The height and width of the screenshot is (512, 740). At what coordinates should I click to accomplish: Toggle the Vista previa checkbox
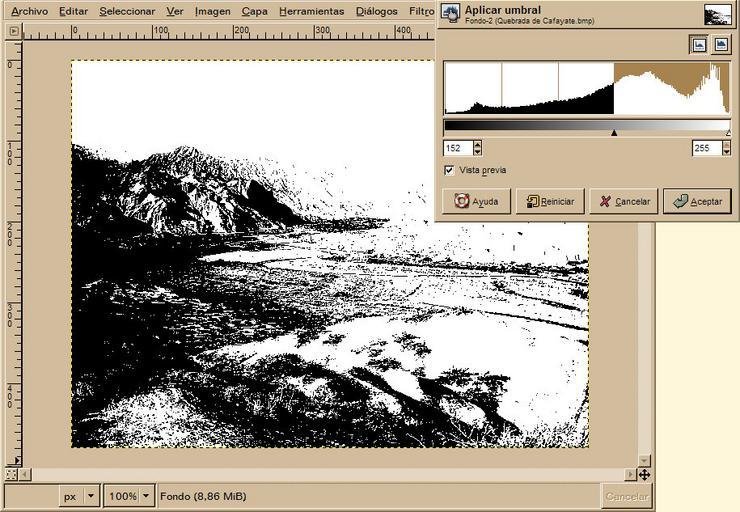[449, 170]
